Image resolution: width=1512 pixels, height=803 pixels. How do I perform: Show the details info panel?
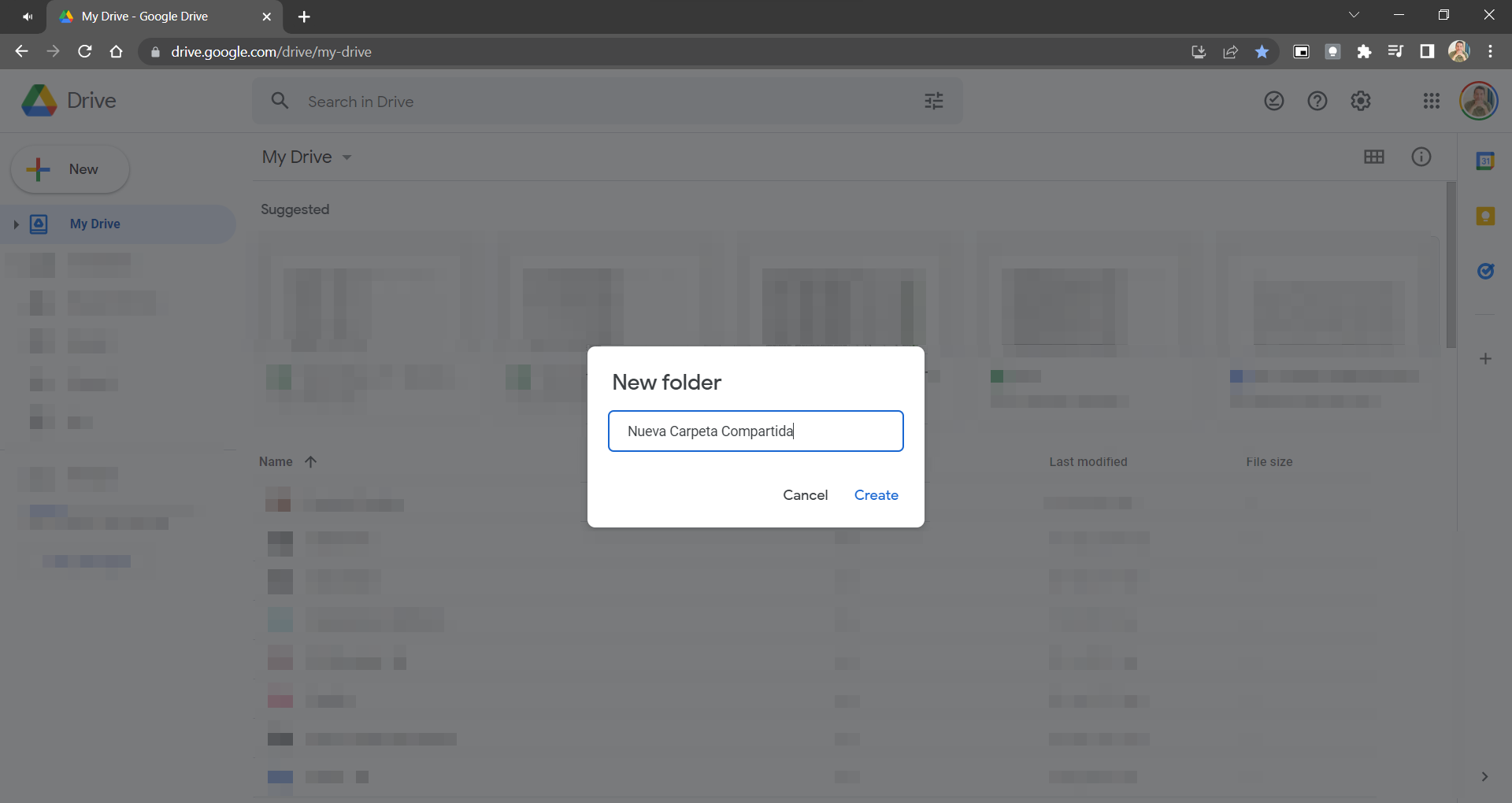point(1421,157)
